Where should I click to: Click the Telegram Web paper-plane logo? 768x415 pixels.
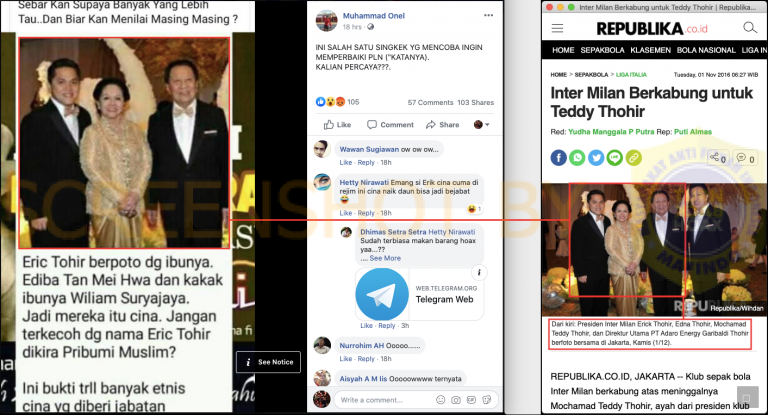point(382,294)
